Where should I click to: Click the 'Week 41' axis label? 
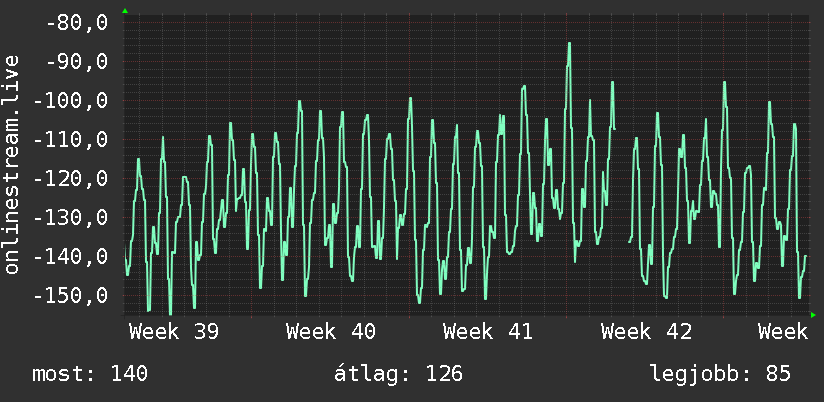point(488,332)
